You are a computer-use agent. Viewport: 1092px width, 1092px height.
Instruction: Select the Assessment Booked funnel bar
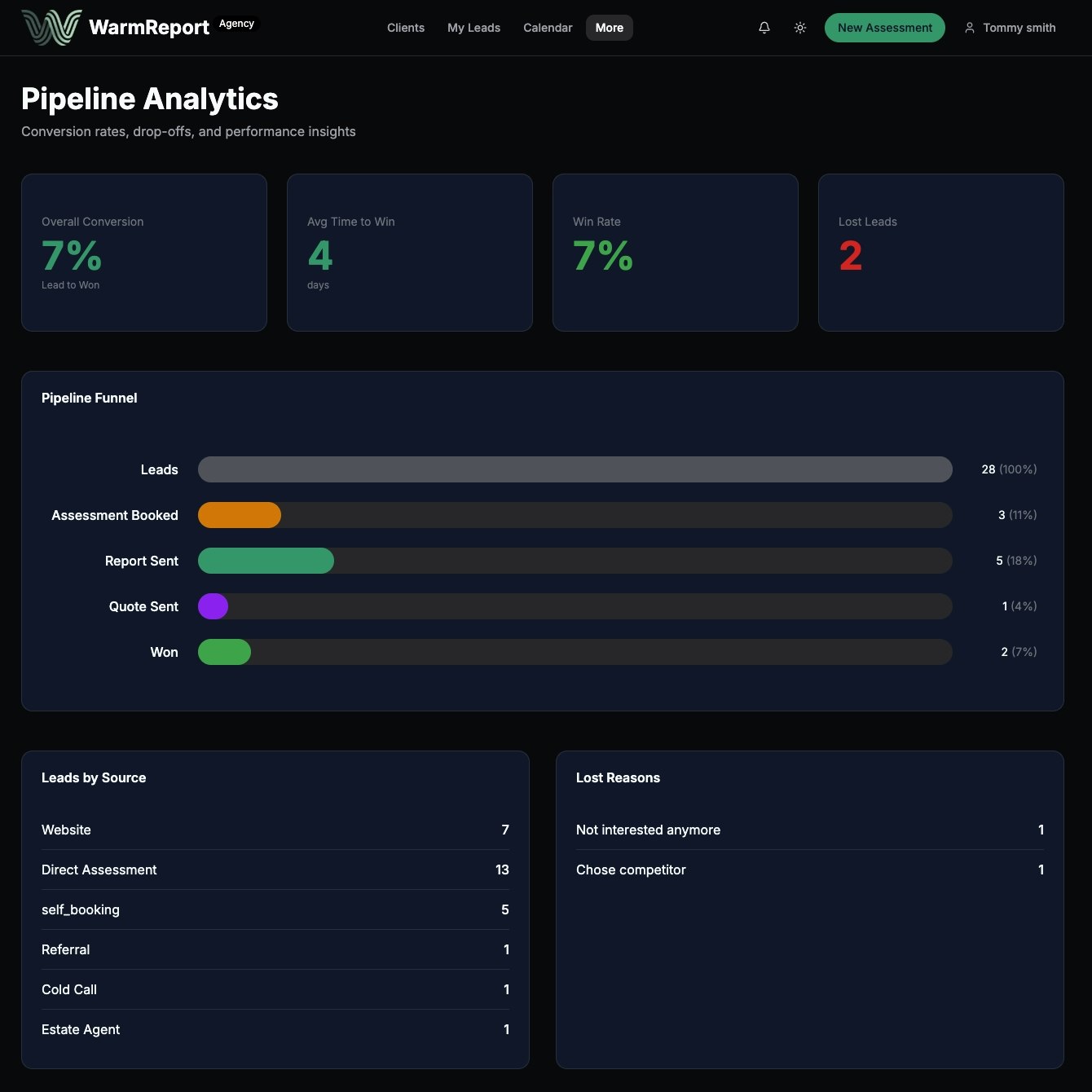click(x=239, y=515)
